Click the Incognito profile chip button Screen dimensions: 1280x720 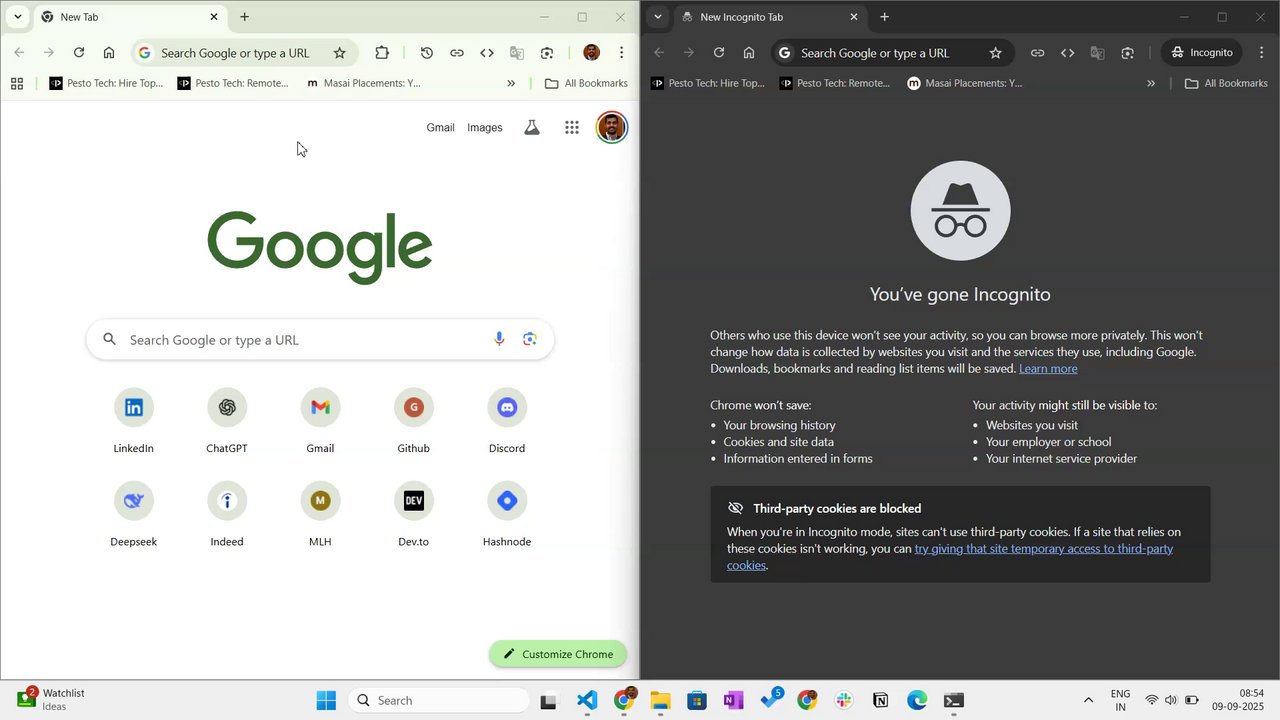(x=1201, y=53)
